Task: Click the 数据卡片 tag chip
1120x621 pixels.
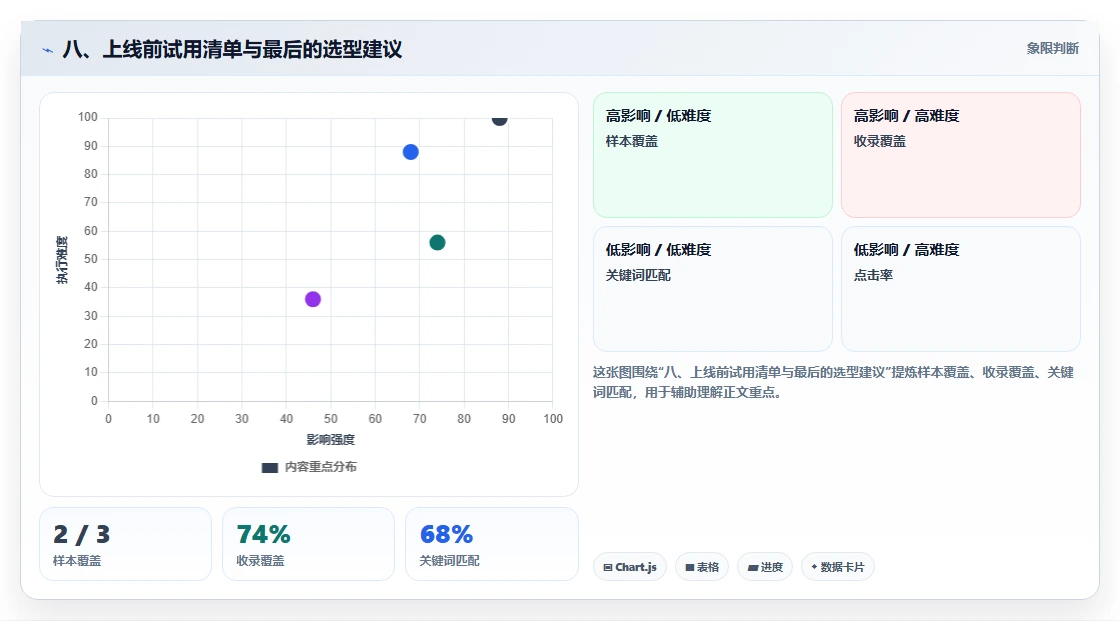Action: (837, 567)
